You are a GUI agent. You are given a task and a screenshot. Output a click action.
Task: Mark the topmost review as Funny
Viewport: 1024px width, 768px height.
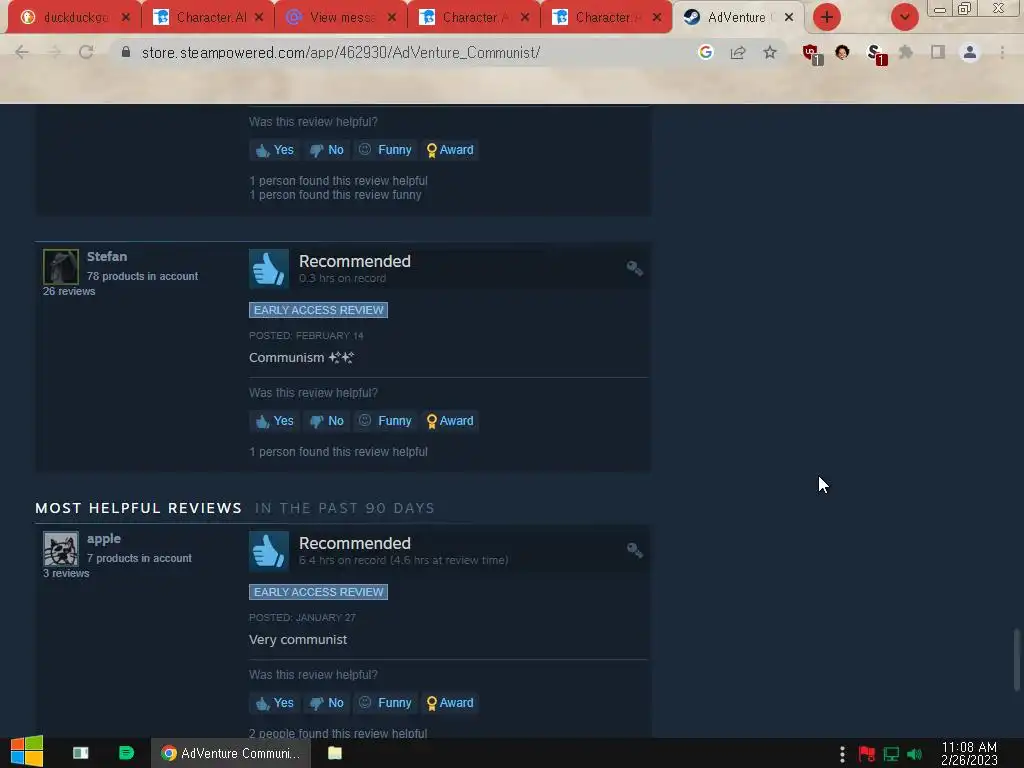point(385,150)
